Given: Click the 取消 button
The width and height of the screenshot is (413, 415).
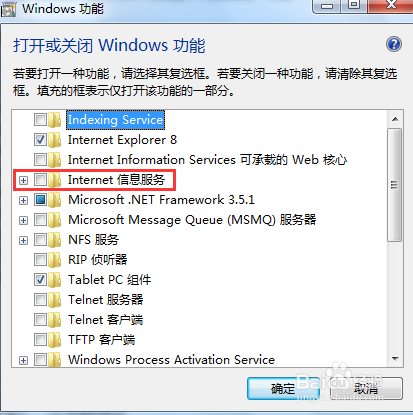Looking at the screenshot, I should 366,388.
